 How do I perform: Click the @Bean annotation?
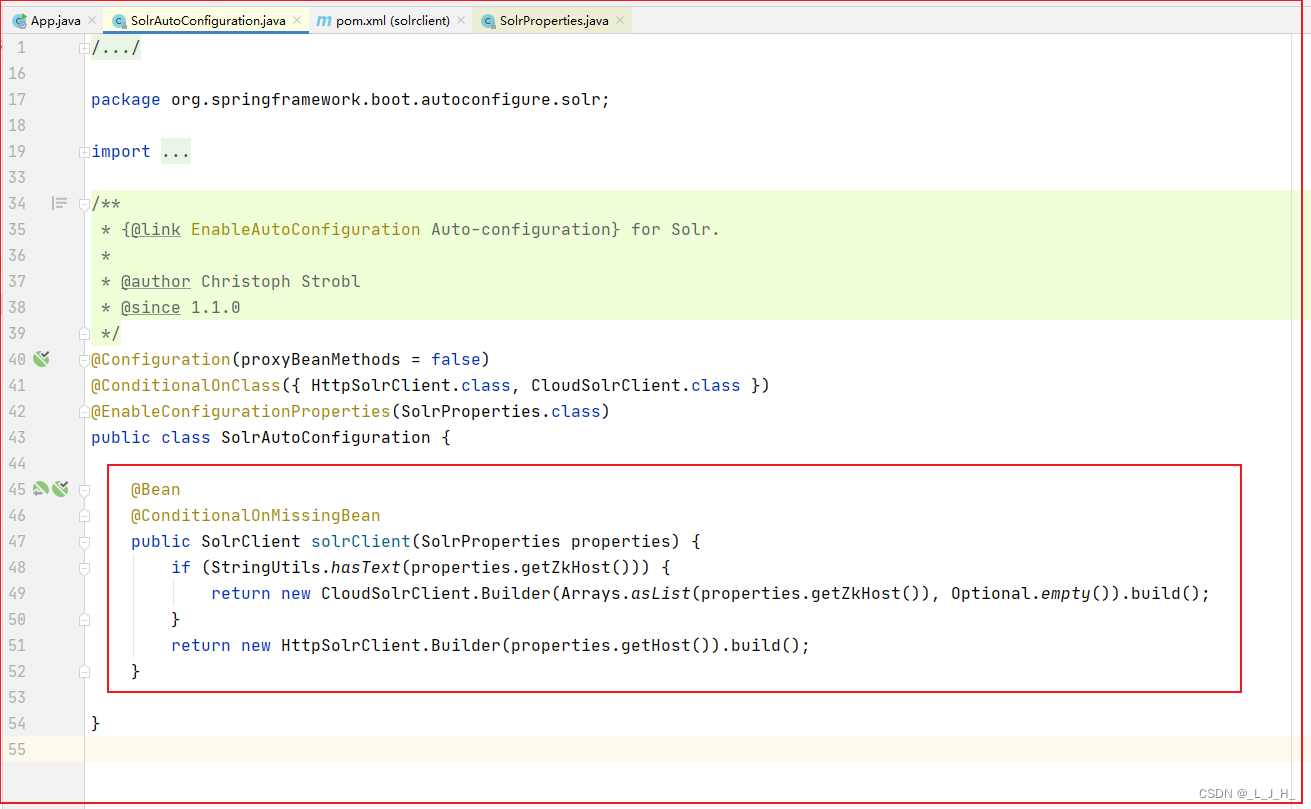[x=156, y=489]
